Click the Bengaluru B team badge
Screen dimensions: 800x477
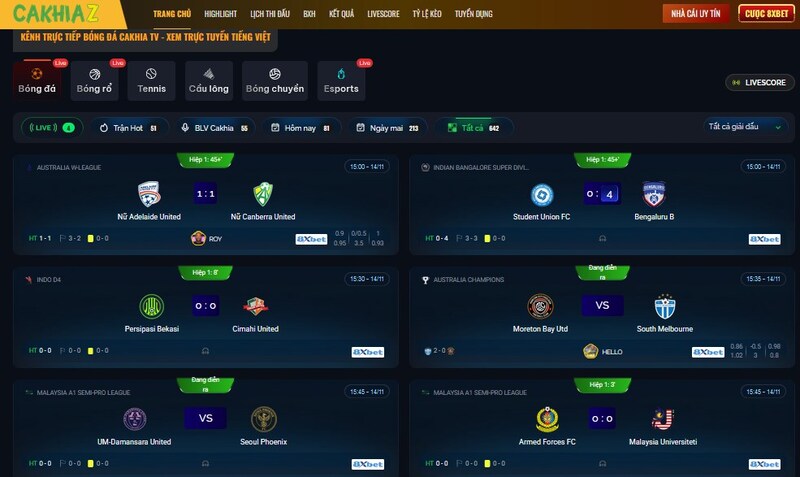(x=654, y=194)
